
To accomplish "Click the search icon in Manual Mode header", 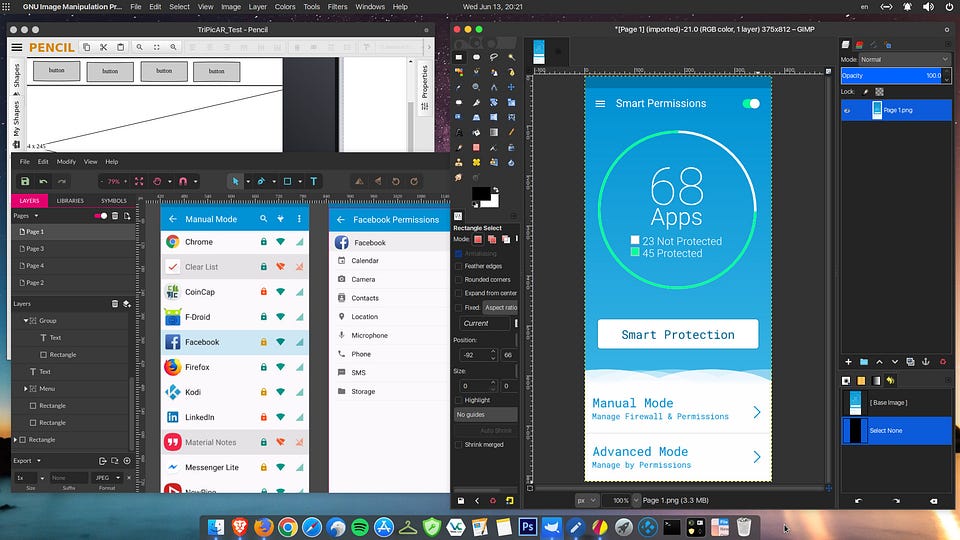I will 264,219.
